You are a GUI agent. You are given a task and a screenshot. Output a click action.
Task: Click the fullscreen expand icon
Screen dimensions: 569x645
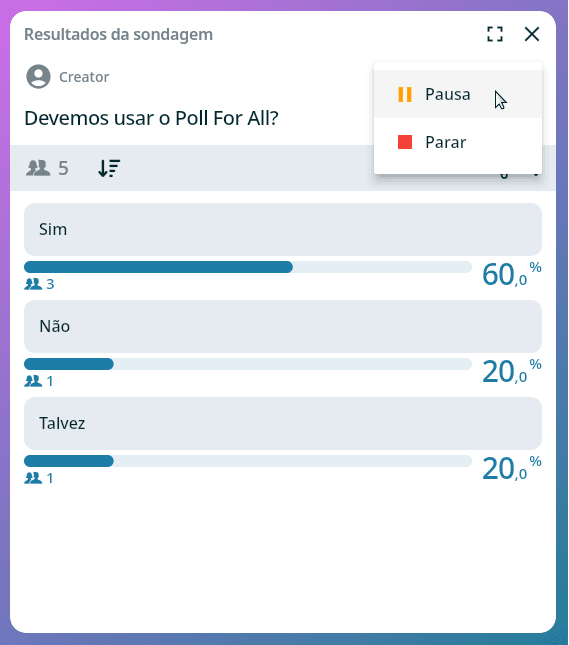(x=495, y=34)
